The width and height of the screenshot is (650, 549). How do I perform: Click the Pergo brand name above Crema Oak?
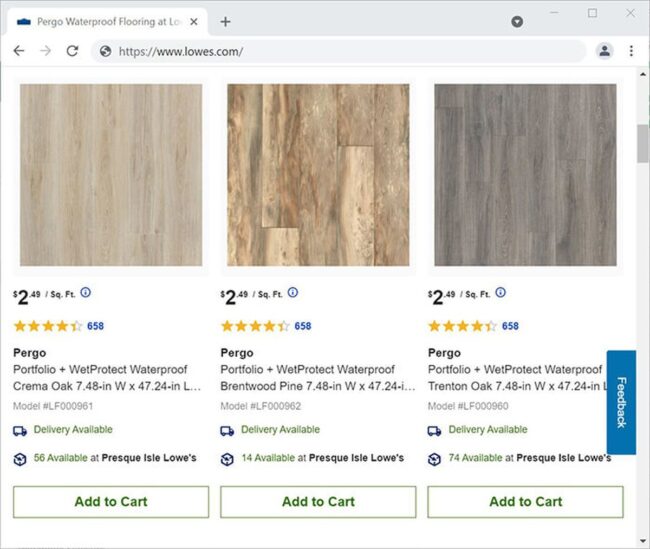pos(29,353)
